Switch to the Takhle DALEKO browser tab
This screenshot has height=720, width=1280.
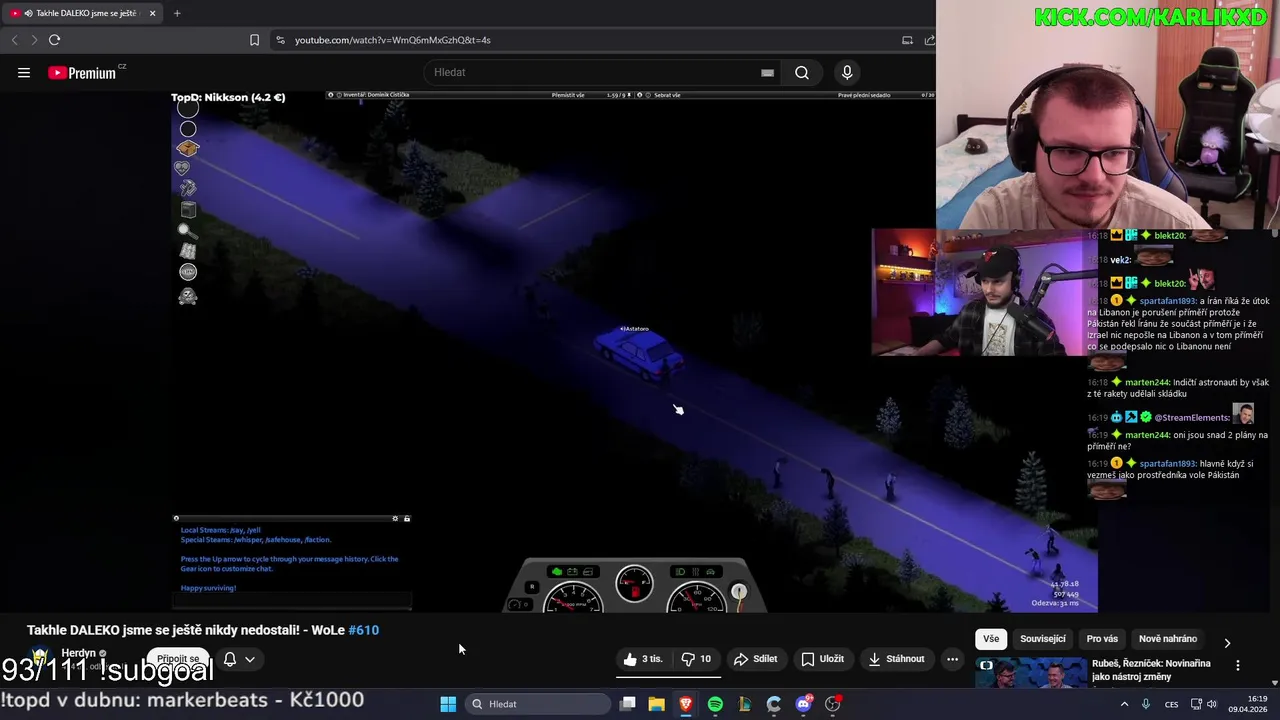tap(82, 13)
